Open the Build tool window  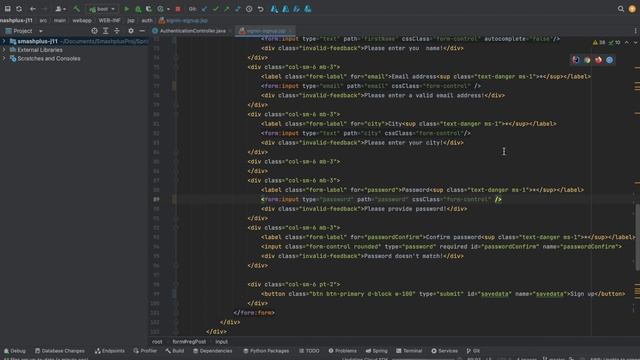tap(175, 351)
